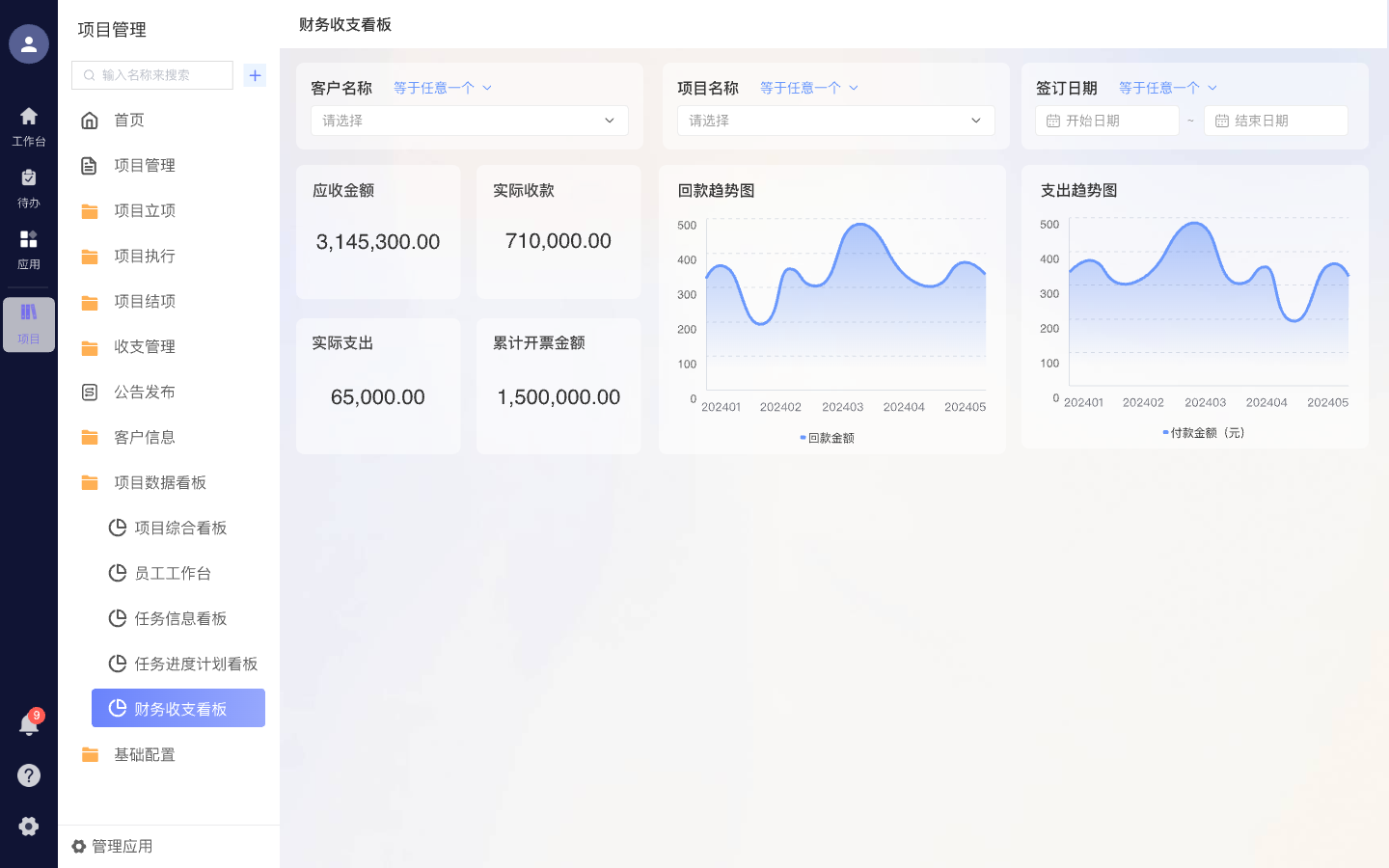Click the 开始日期 start date input field
Viewport: 1389px width, 868px height.
pyautogui.click(x=1109, y=121)
